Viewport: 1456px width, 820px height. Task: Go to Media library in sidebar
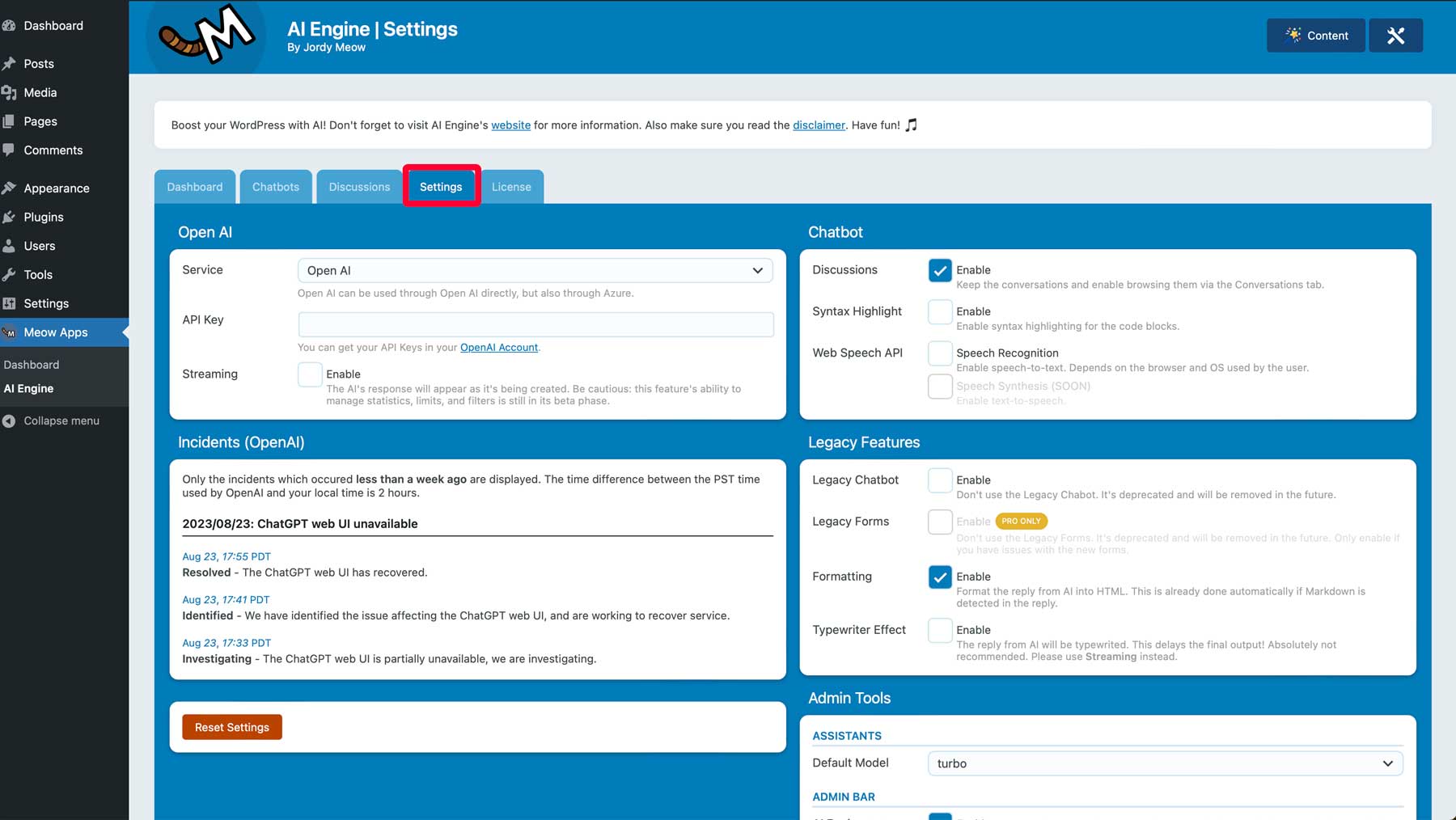click(40, 93)
